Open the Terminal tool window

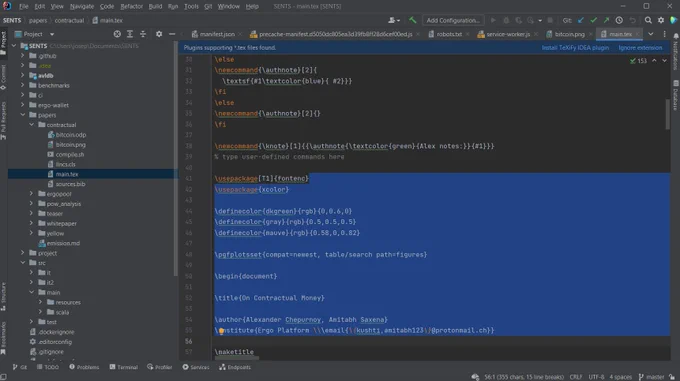tap(124, 367)
